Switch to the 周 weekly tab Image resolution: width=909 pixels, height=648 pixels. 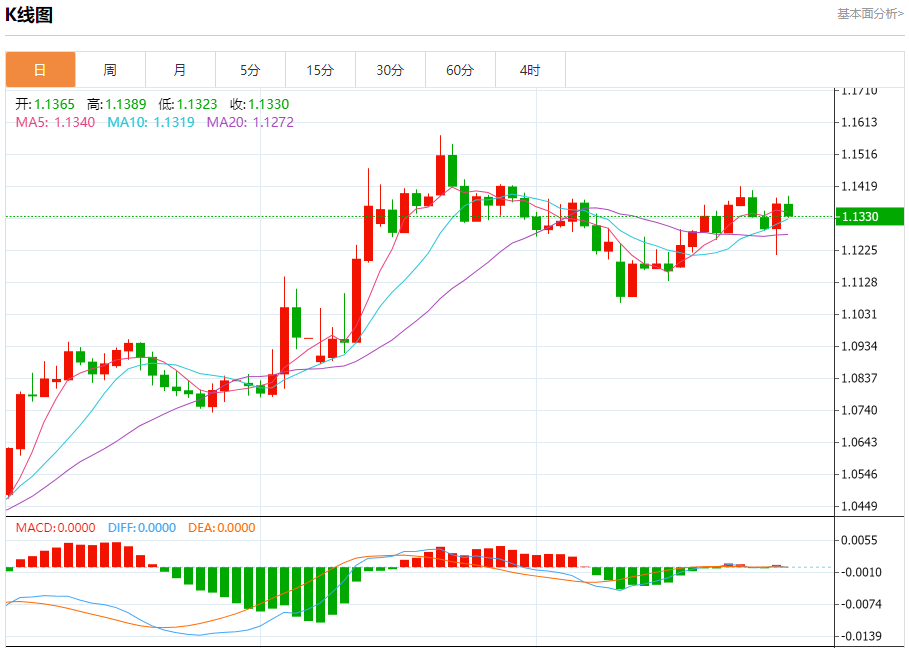[110, 70]
